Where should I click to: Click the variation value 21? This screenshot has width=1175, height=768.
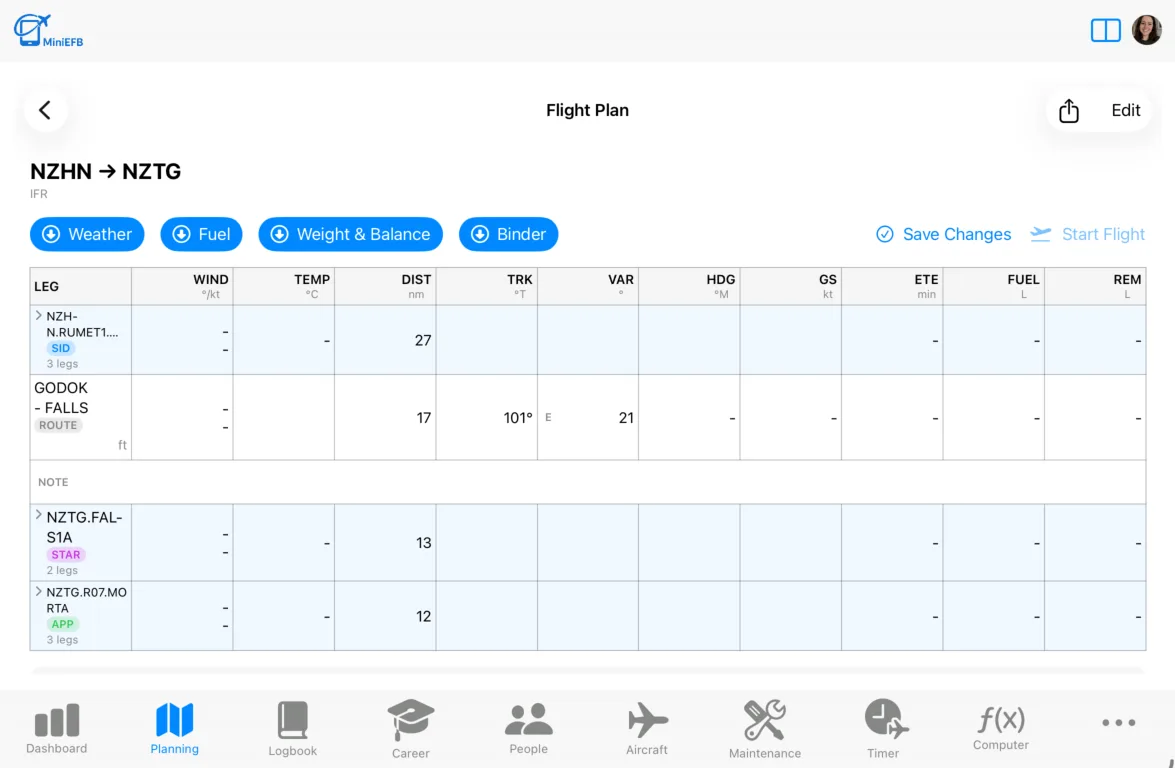(x=626, y=418)
